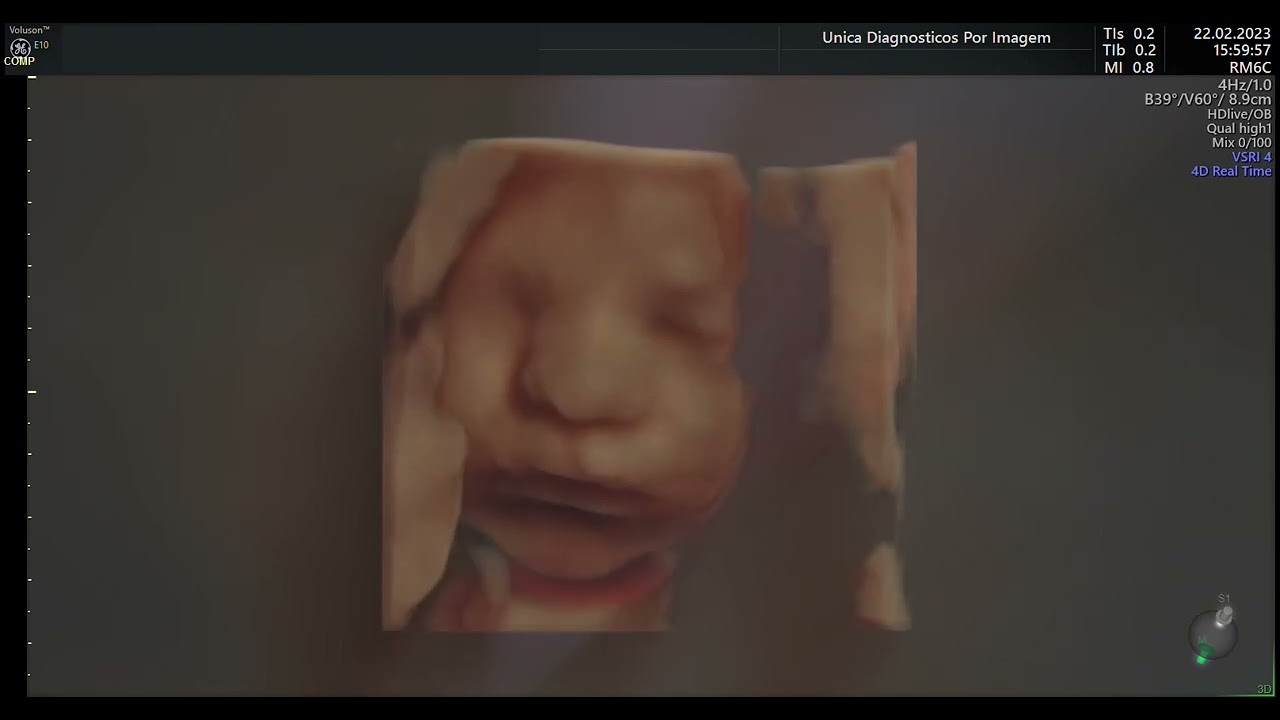Click the B39°/V60°/ 8.9cm parameter
Screen dimensions: 1280x720
click(x=1208, y=100)
